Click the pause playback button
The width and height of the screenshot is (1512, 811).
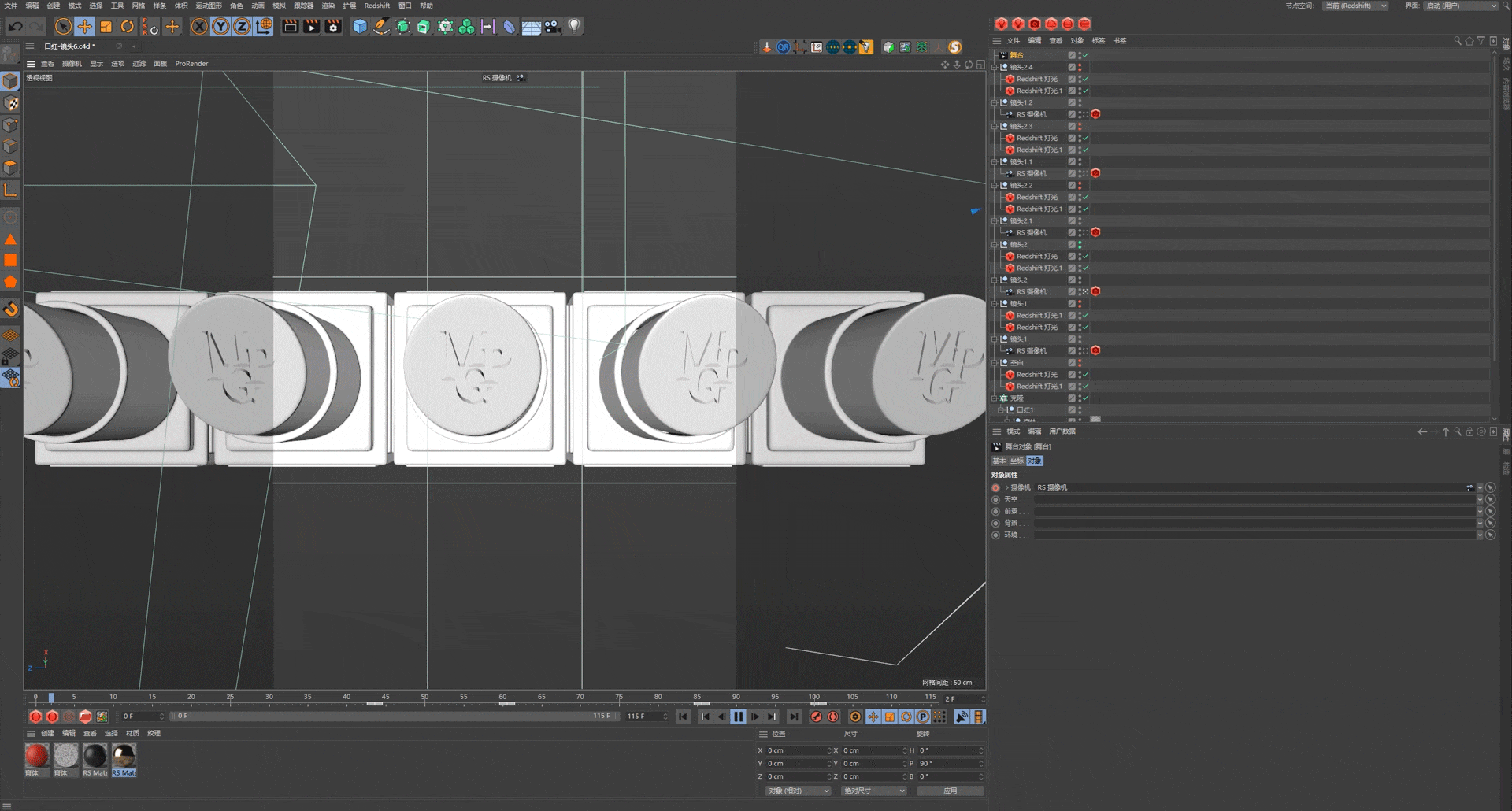click(738, 717)
